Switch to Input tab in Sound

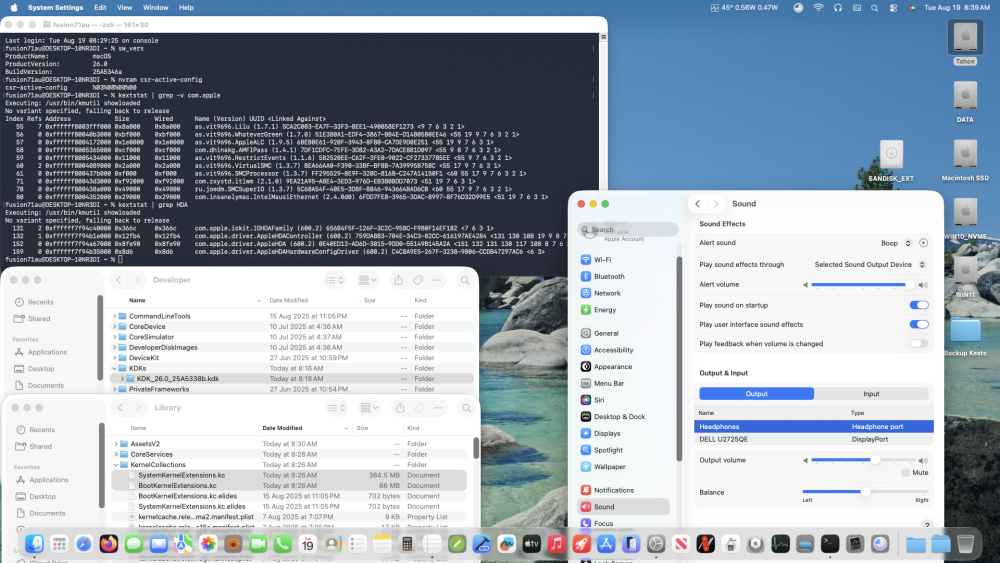click(871, 394)
